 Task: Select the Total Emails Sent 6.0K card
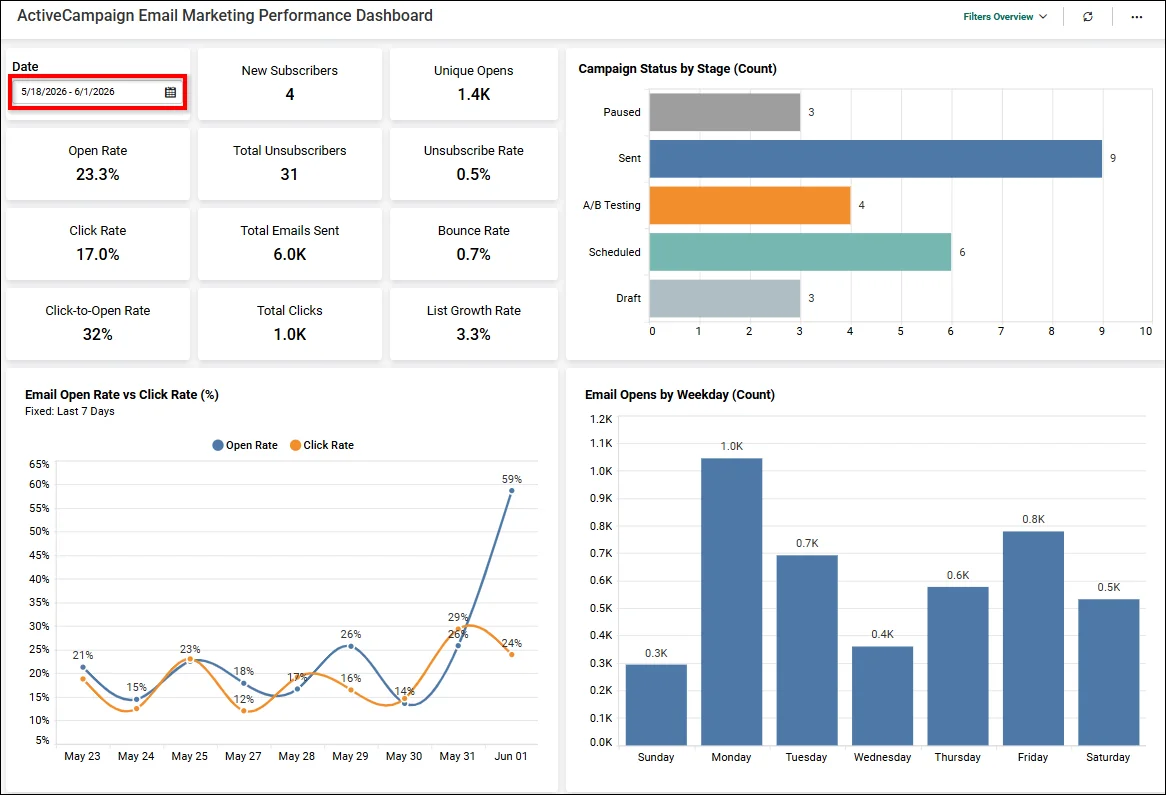pyautogui.click(x=289, y=244)
